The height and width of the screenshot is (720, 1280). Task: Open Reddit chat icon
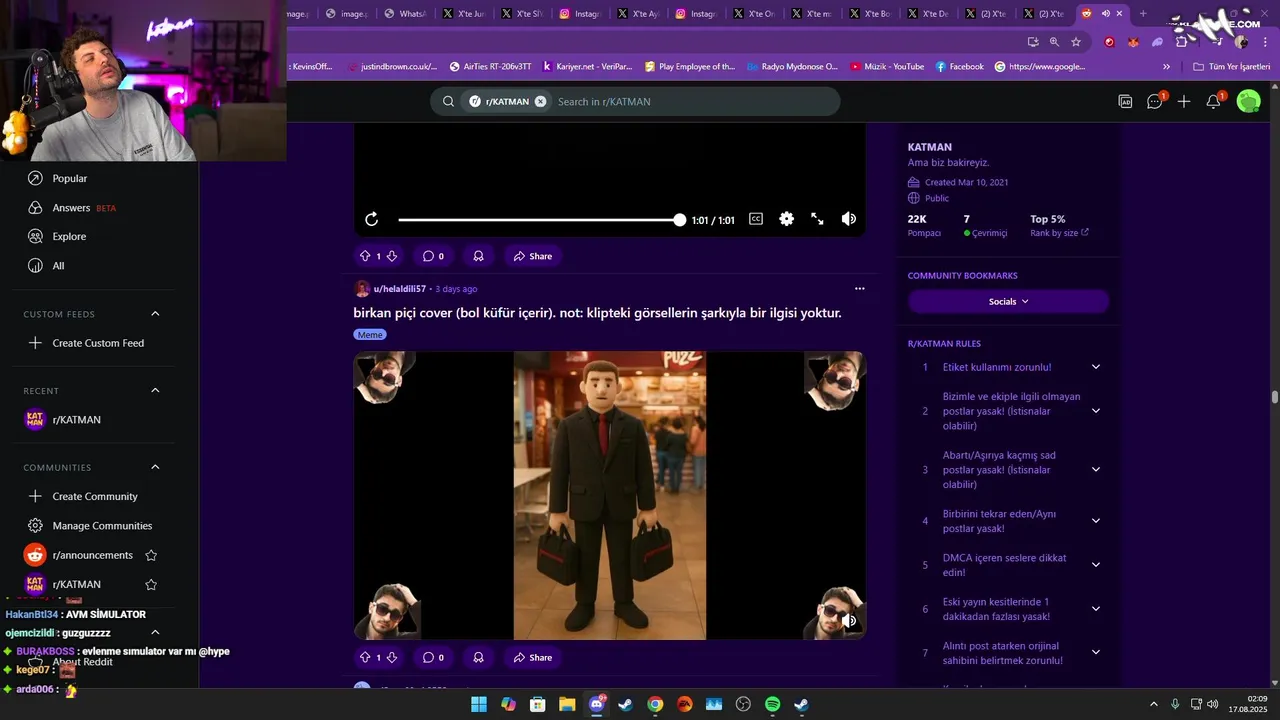click(1155, 101)
